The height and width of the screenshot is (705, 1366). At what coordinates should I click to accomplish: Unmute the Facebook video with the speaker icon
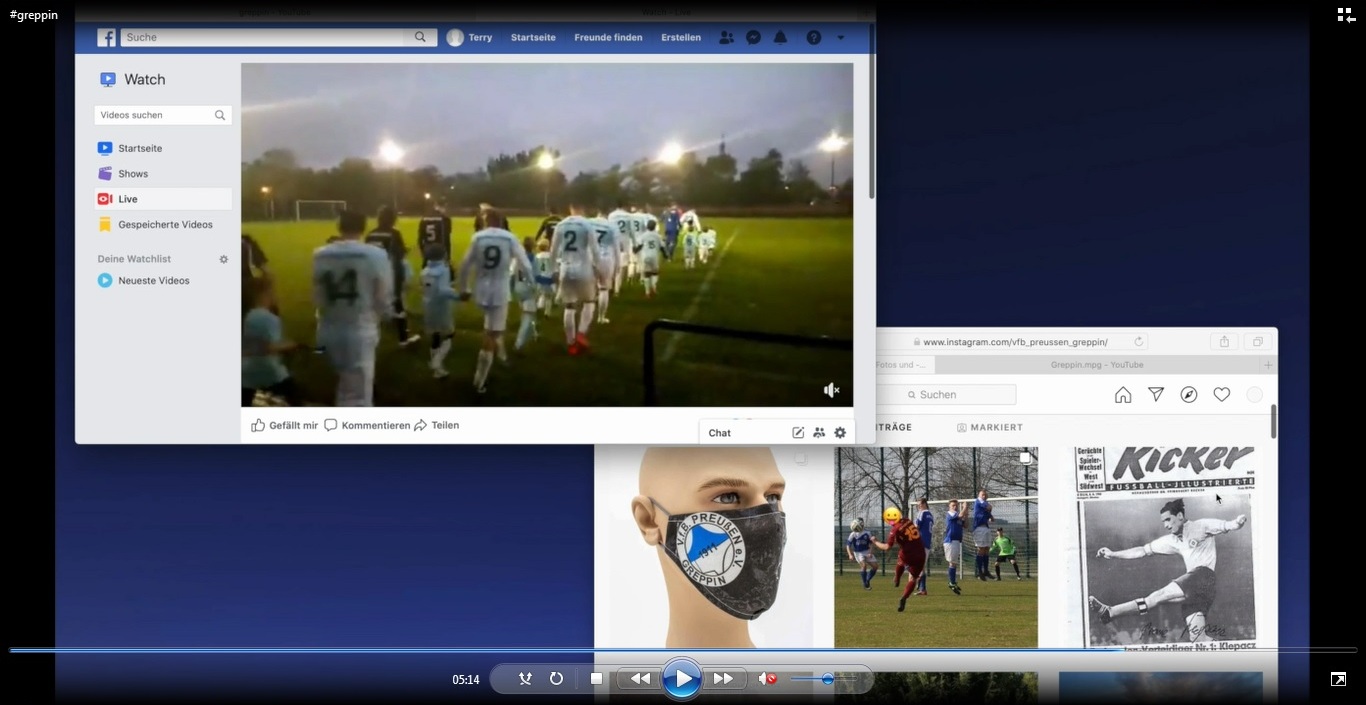click(831, 390)
